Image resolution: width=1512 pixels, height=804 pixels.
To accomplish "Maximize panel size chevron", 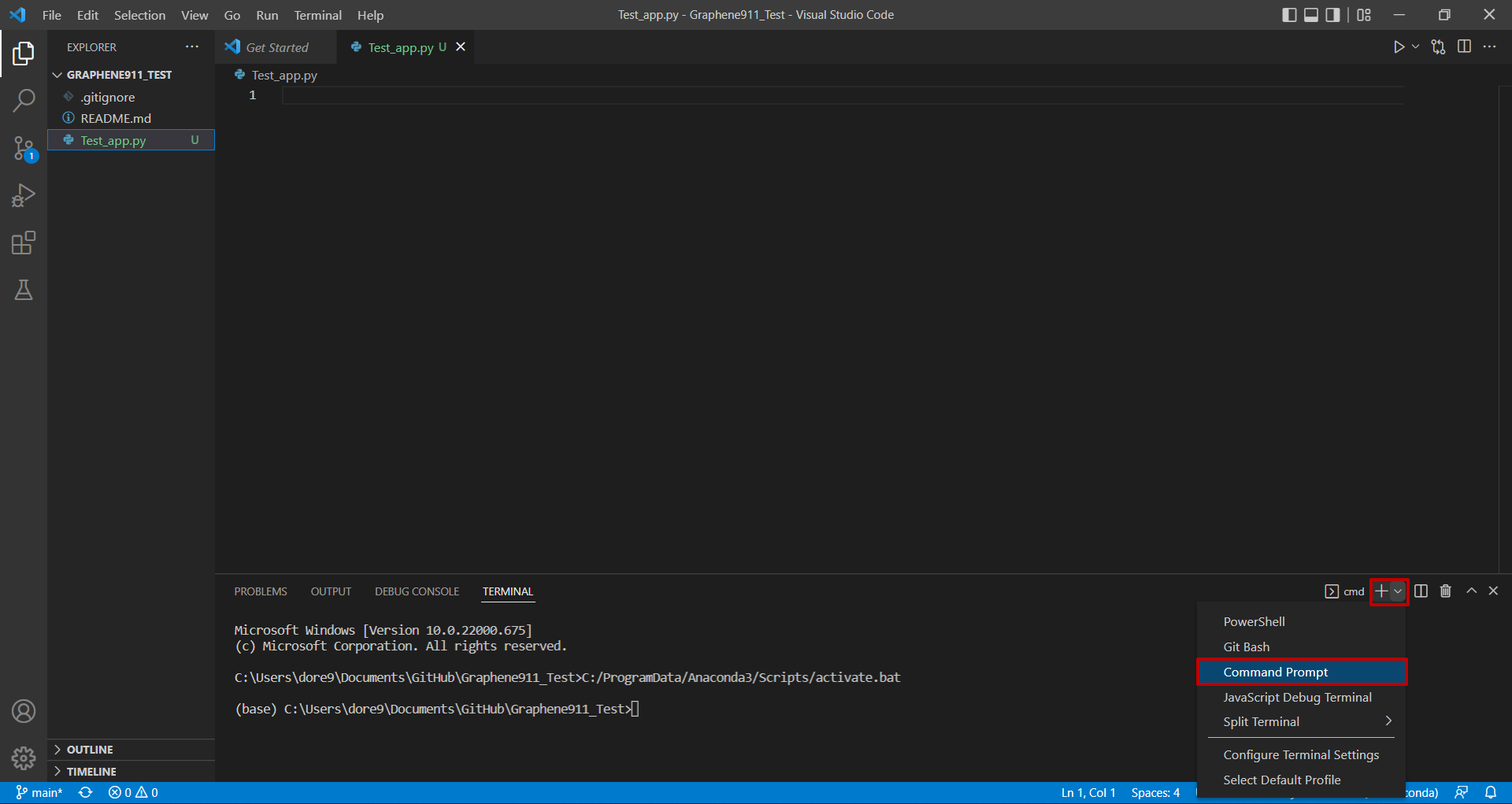I will (1471, 591).
